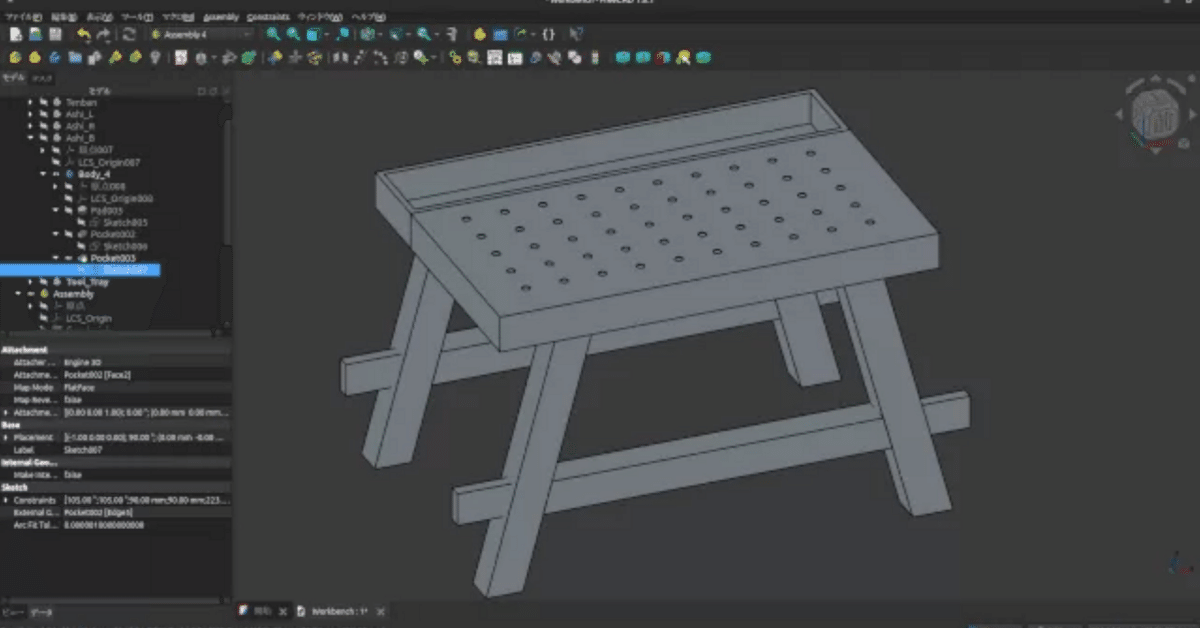Screen dimensions: 1200x628
Task: Collapse the Ashi_B tree item
Action: [30, 138]
